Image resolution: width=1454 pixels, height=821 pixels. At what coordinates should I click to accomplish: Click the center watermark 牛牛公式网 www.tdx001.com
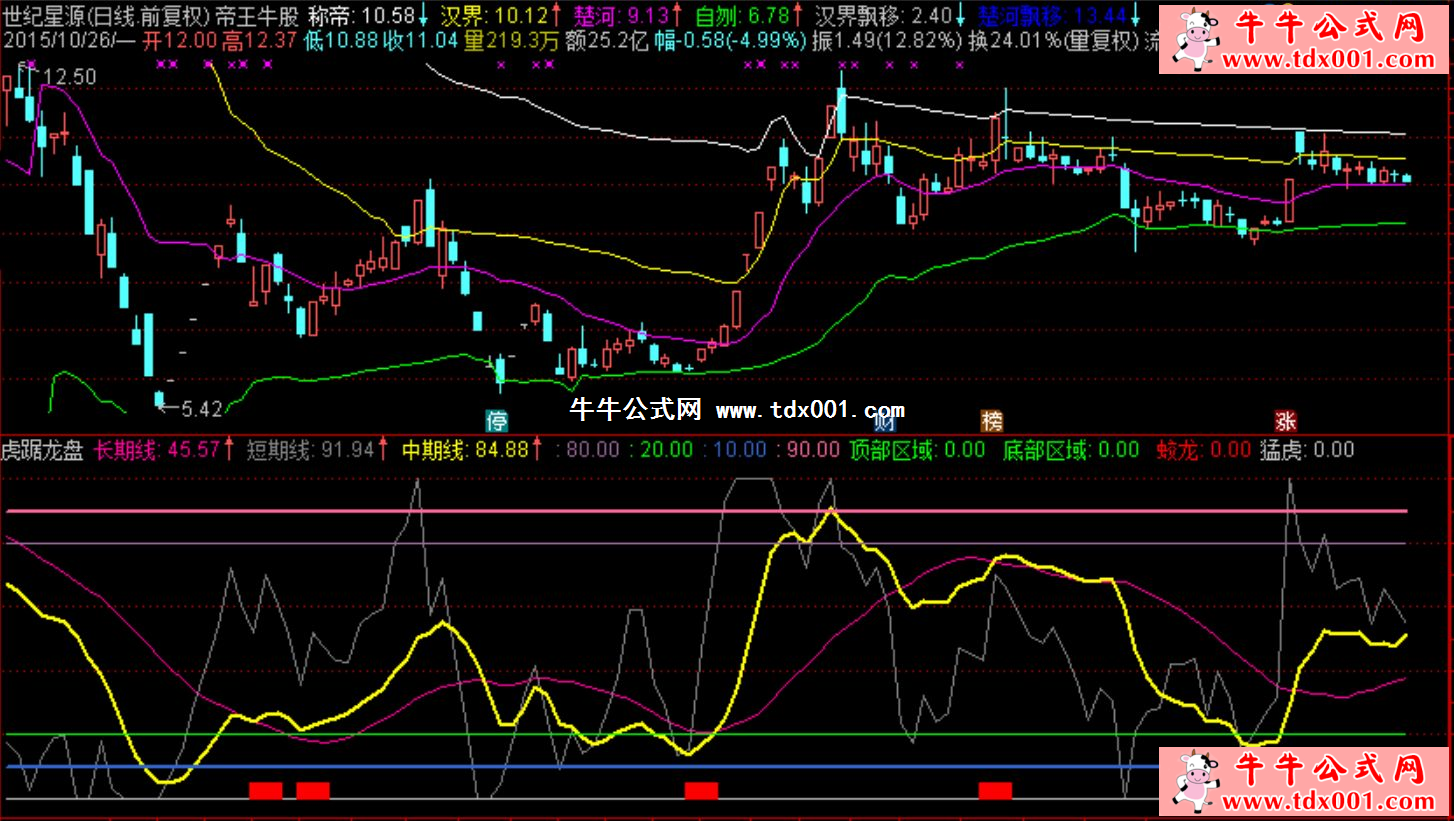(736, 409)
